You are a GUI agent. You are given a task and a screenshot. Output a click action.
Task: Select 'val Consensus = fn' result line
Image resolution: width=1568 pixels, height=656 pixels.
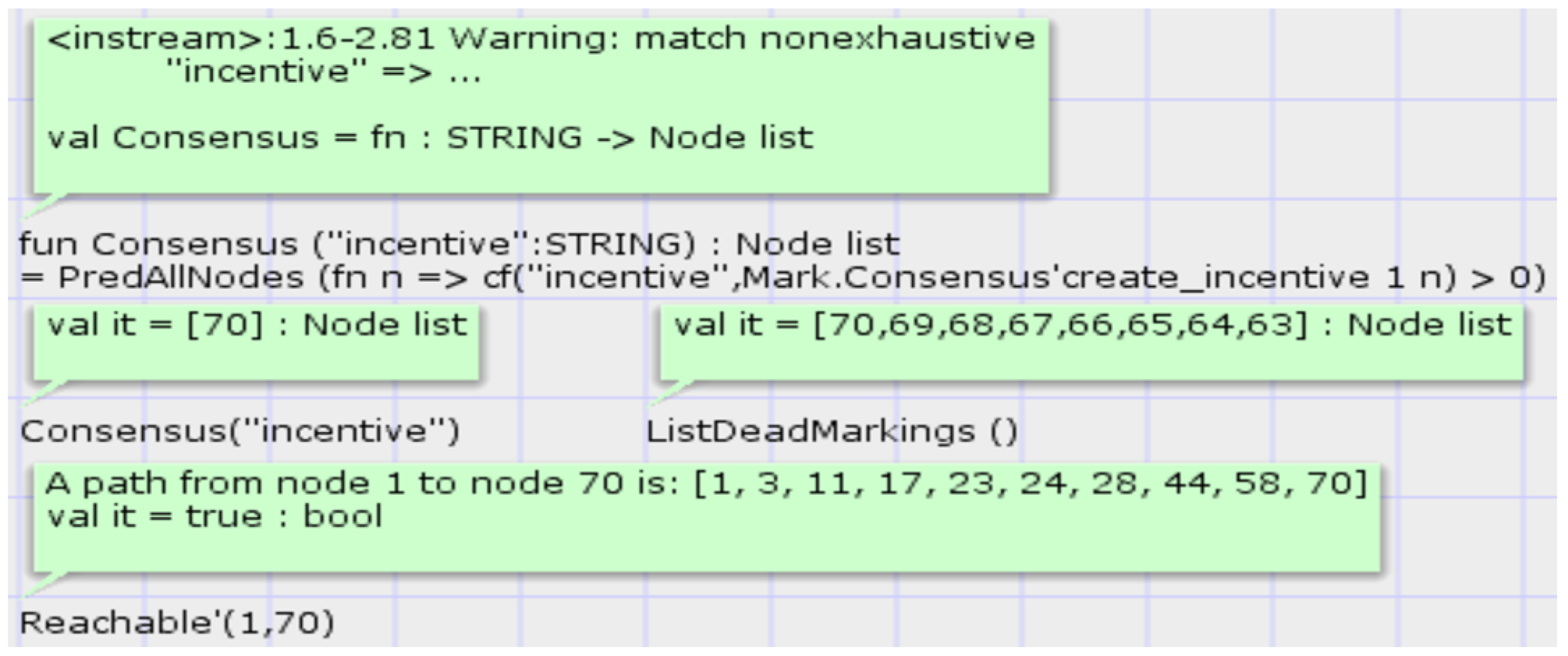coord(226,138)
